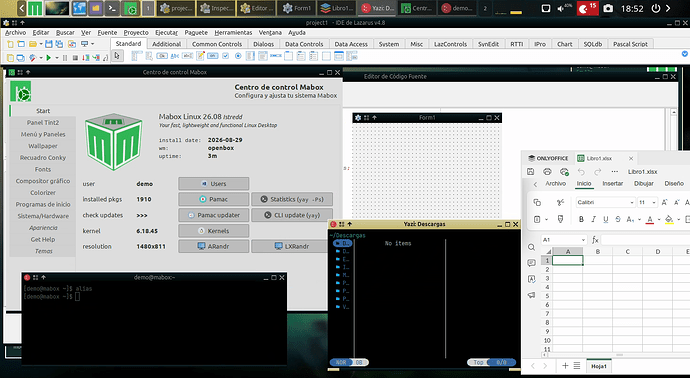
Task: Click the volume icon in system panel
Action: tap(561, 8)
